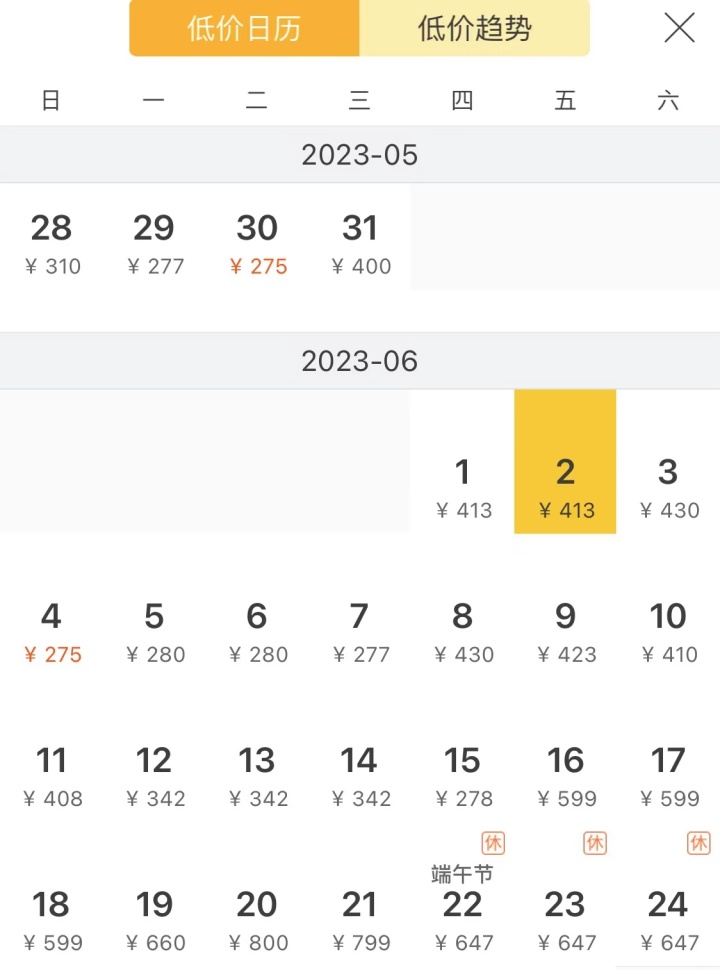Select June 10 priced ¥410

668,631
